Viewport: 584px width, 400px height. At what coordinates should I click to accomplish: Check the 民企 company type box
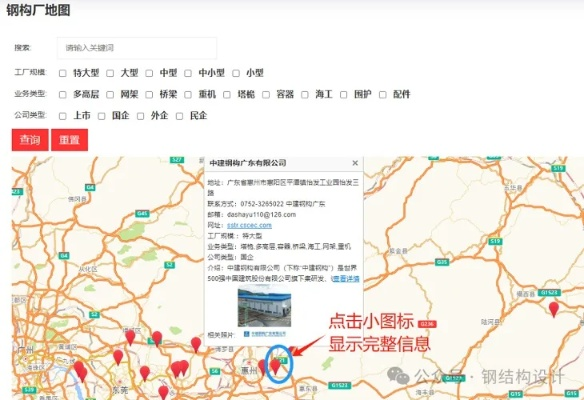coord(179,116)
